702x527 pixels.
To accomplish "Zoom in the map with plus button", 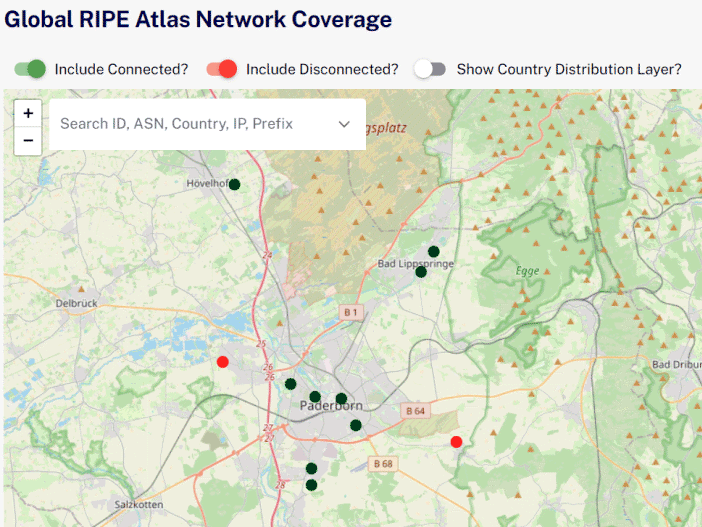I will pyautogui.click(x=28, y=113).
